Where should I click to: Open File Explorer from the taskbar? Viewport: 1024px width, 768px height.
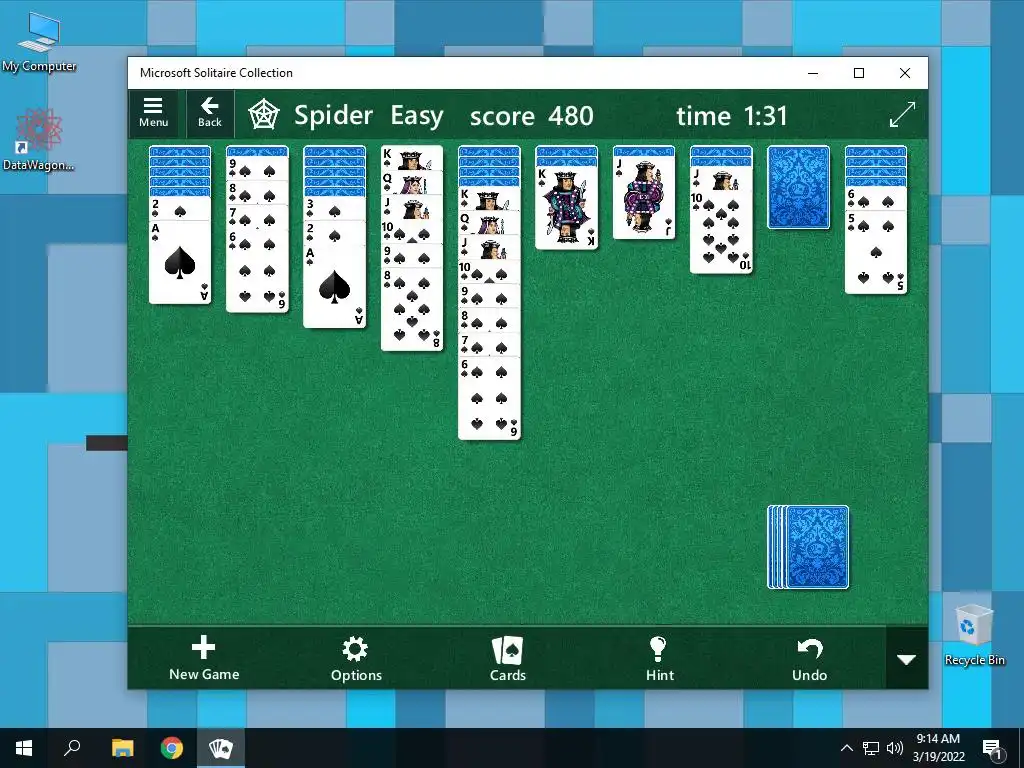click(122, 748)
